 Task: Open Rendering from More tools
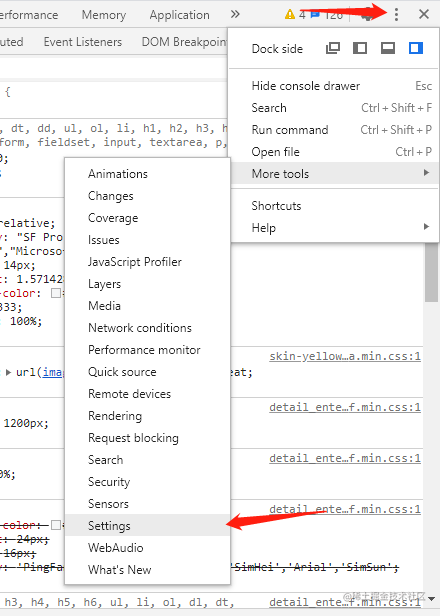148,416
